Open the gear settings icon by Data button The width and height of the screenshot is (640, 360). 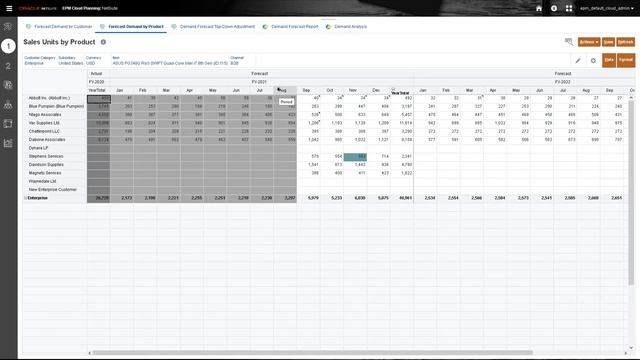[593, 60]
